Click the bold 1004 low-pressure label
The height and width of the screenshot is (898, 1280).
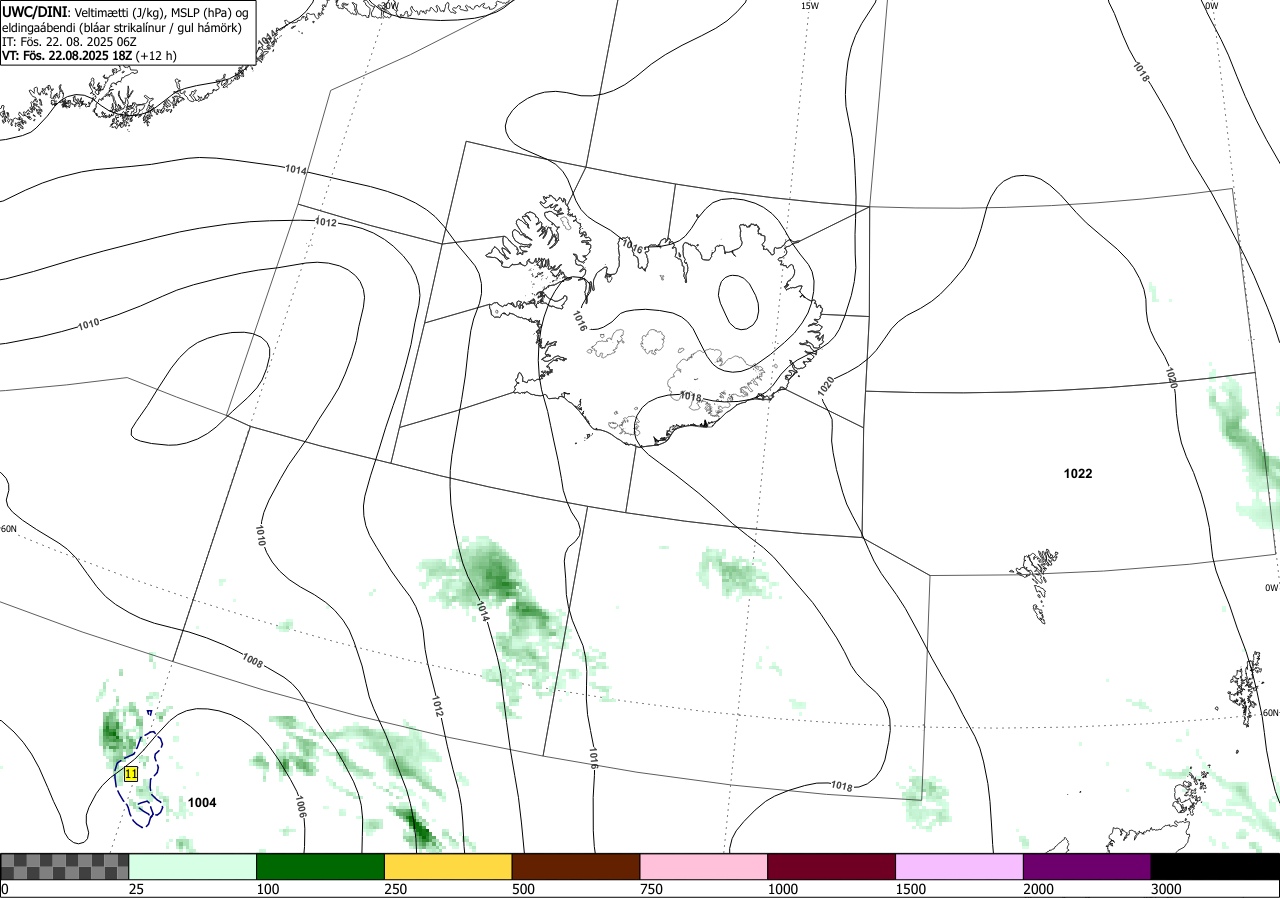[202, 802]
